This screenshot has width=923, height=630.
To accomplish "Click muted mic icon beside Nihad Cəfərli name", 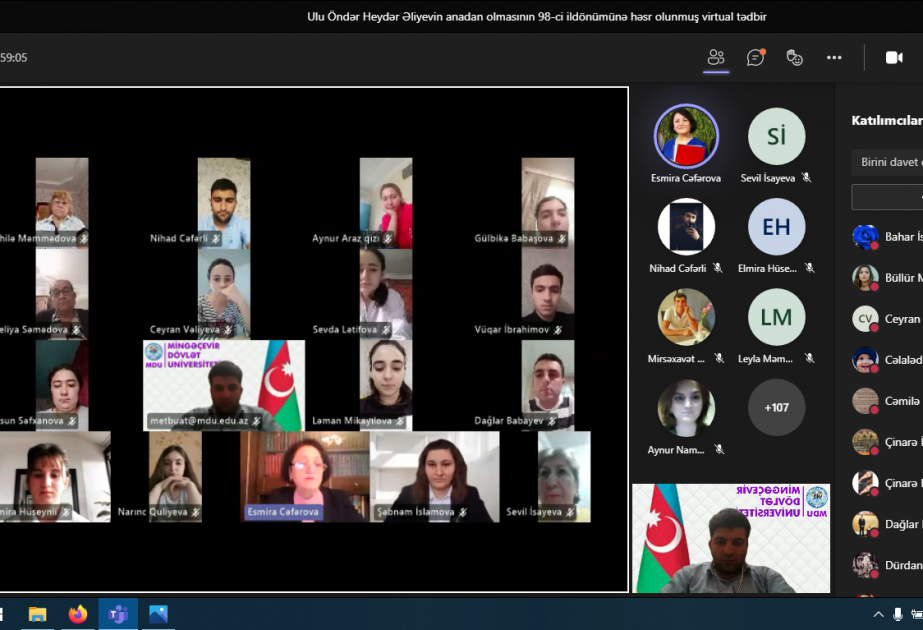I will pyautogui.click(x=718, y=267).
